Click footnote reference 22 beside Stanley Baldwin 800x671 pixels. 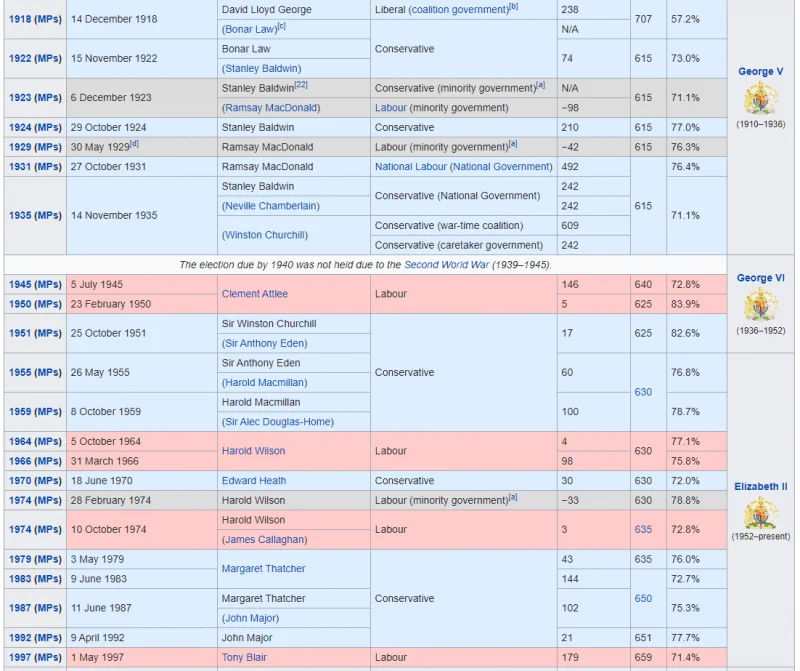[x=301, y=85]
